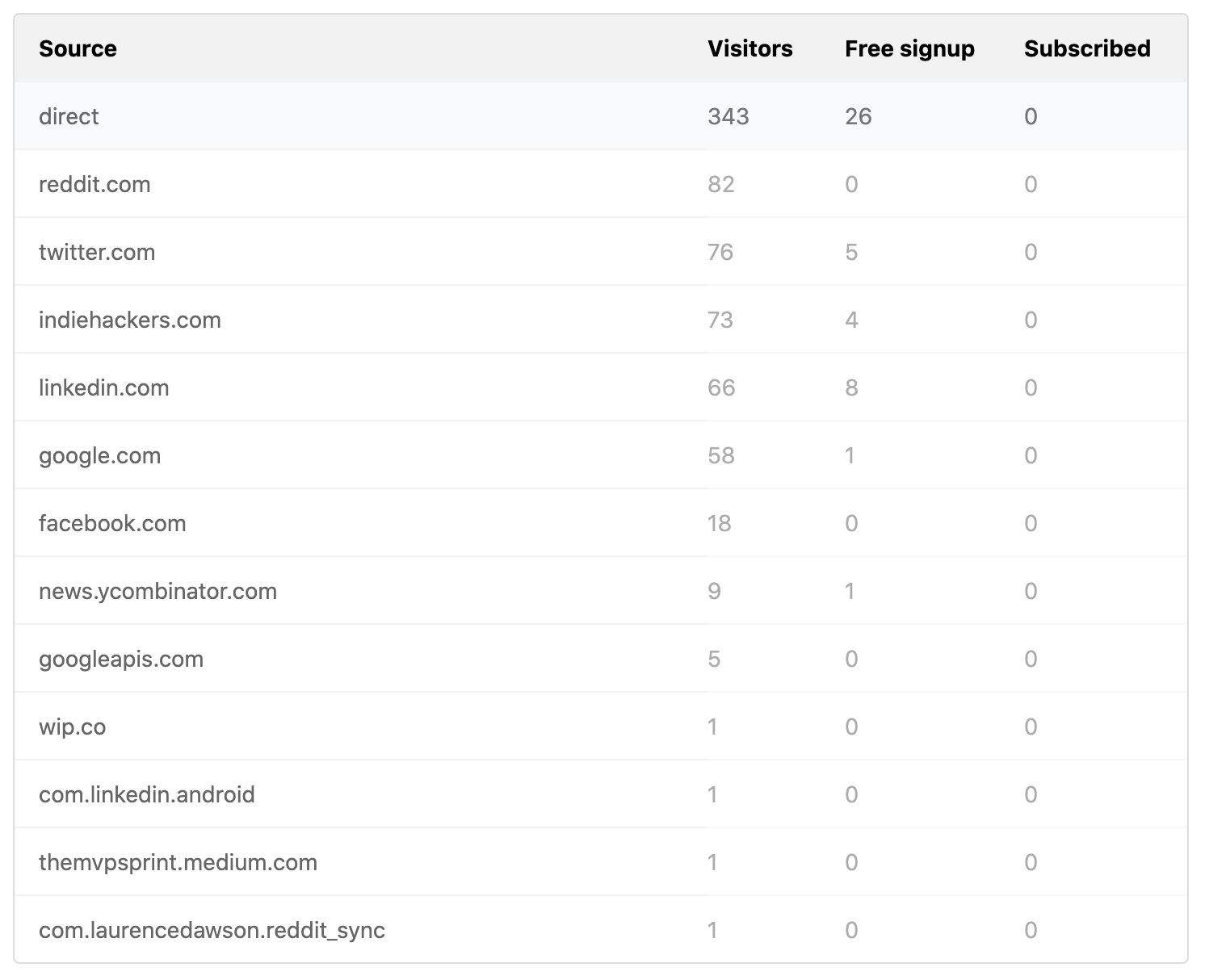Click subscribed value 0 for linkedin.com
Image resolution: width=1205 pixels, height=980 pixels.
click(x=1031, y=387)
